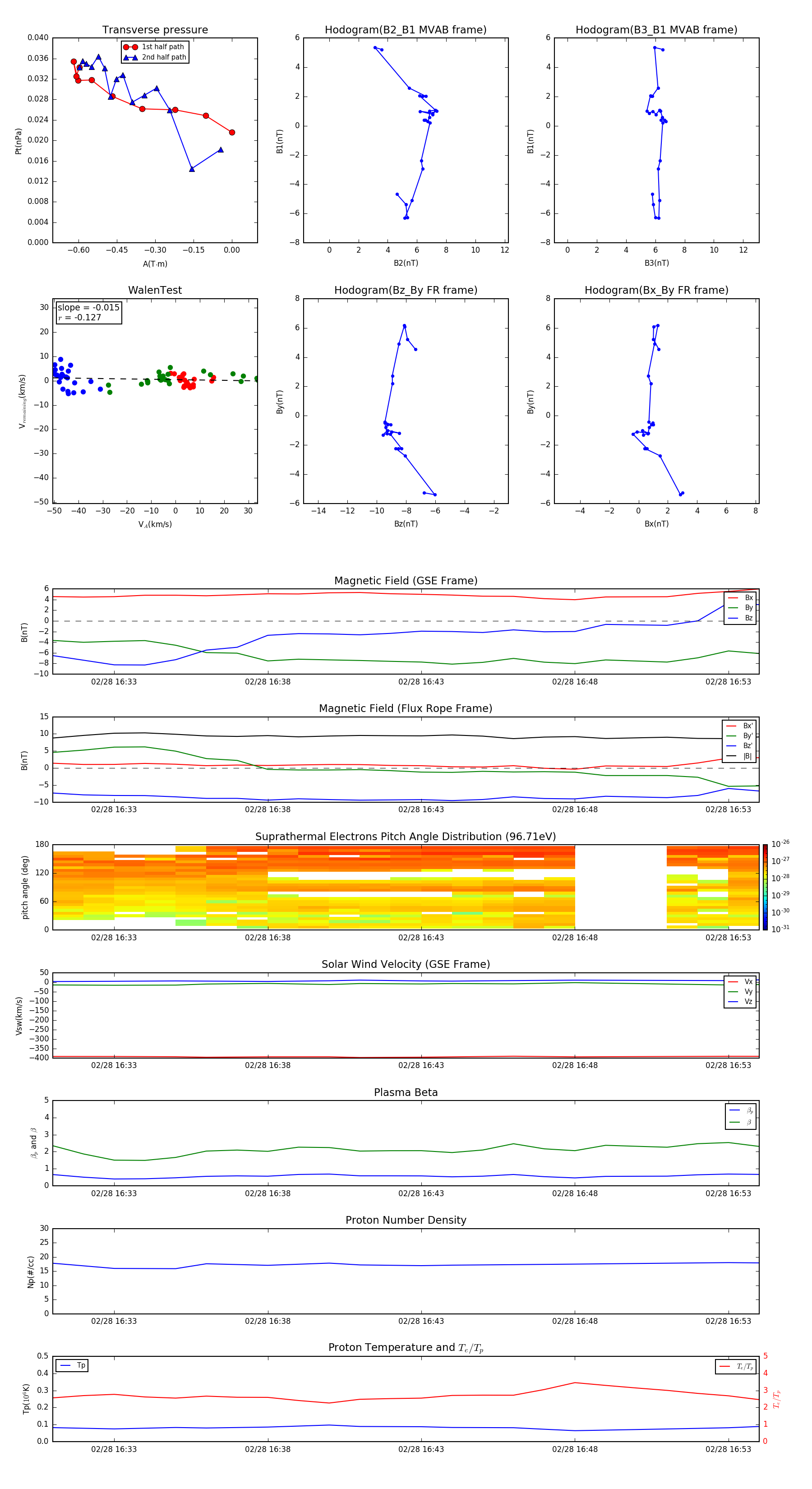Select the Bz' legend entry

740,746
